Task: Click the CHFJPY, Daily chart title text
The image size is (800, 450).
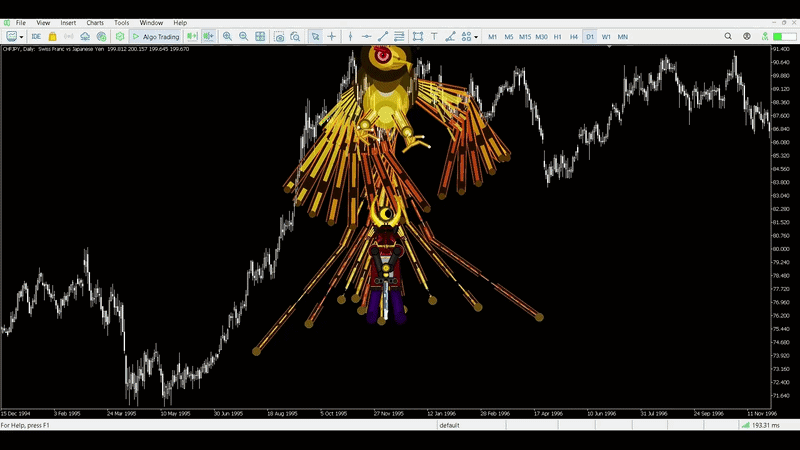Action: (95, 49)
